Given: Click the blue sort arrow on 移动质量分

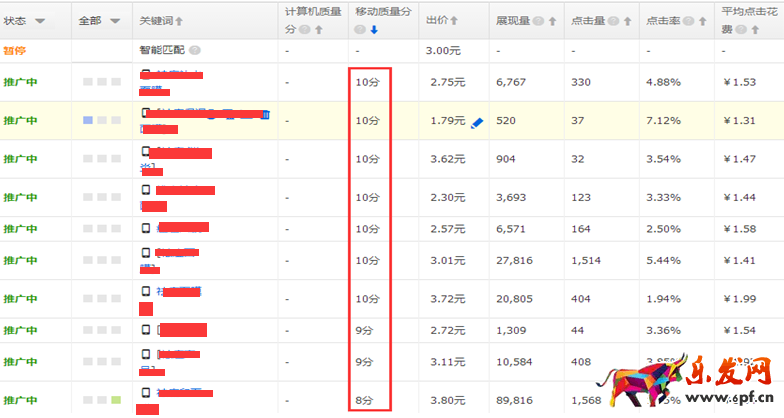Looking at the screenshot, I should pos(373,30).
